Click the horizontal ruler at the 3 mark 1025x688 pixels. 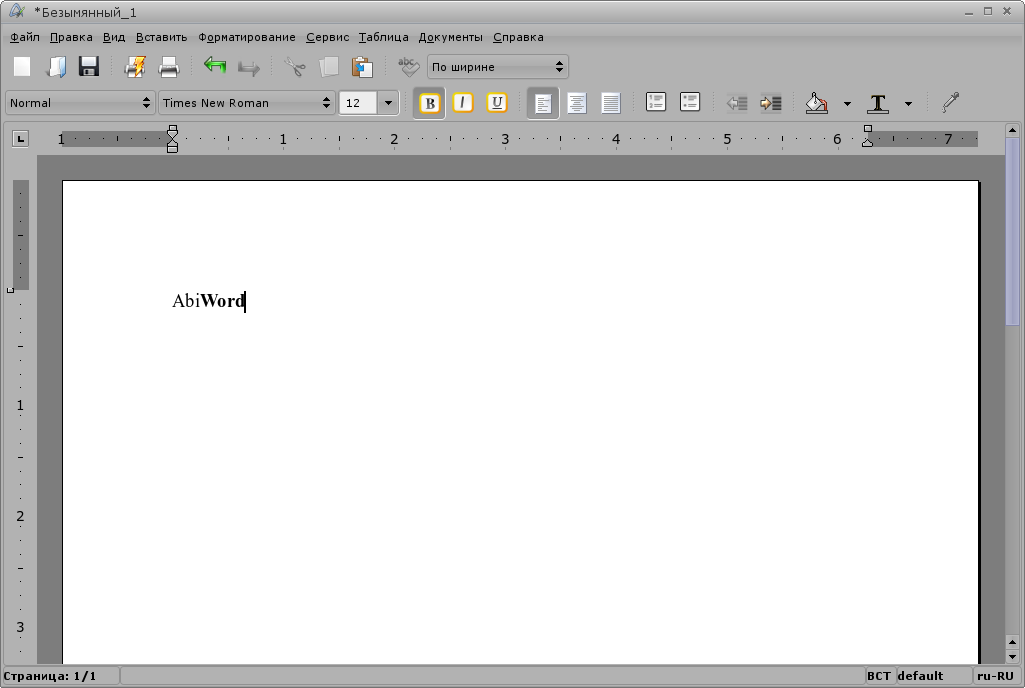click(x=505, y=139)
